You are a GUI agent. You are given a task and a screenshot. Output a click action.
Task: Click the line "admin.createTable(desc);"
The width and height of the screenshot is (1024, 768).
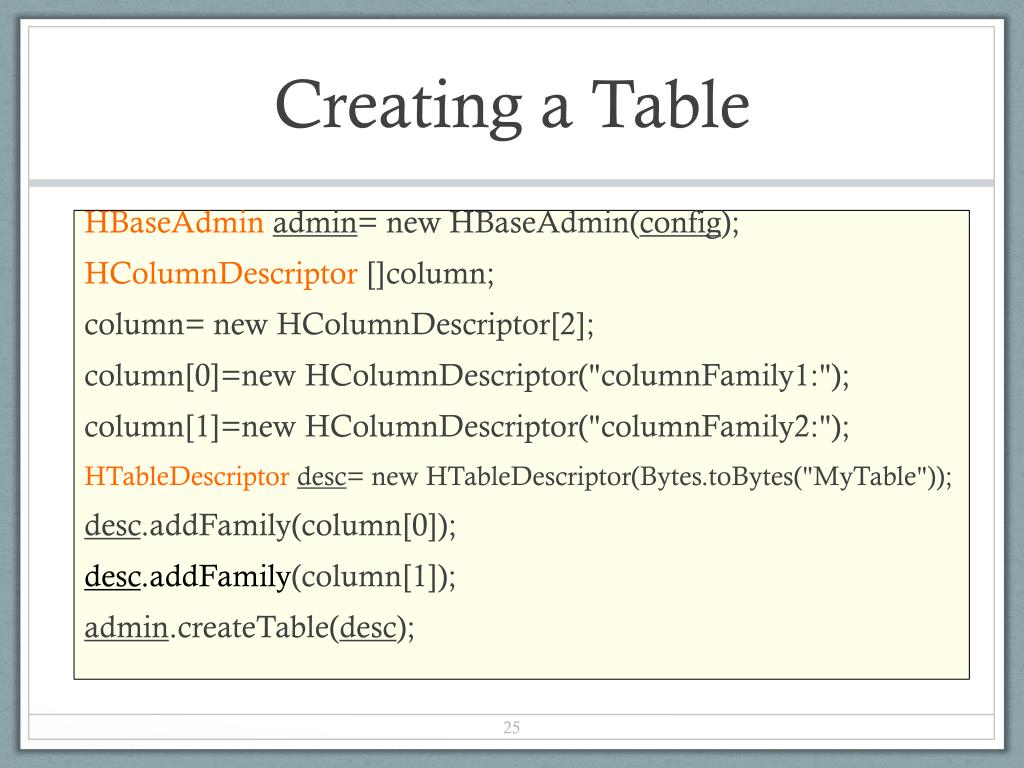point(249,628)
